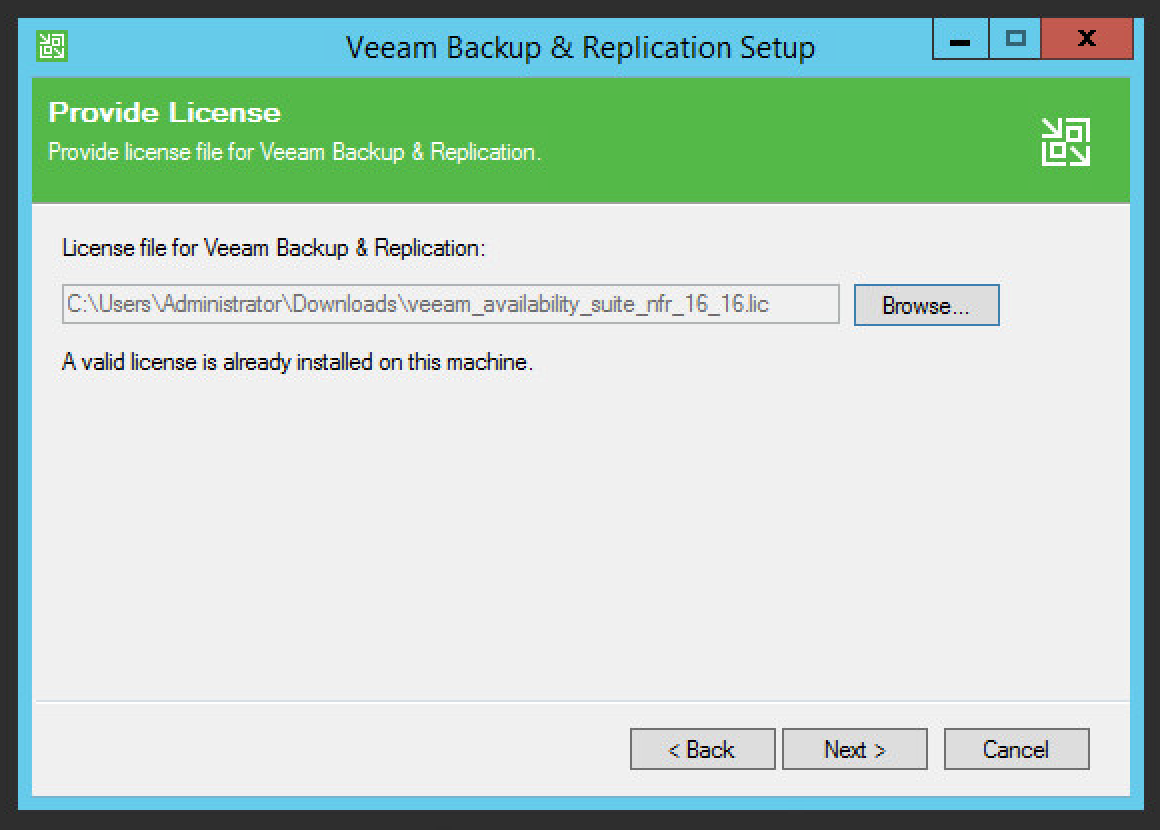The height and width of the screenshot is (830, 1160).
Task: Cancel the Veeam setup wizard
Action: coord(1016,749)
